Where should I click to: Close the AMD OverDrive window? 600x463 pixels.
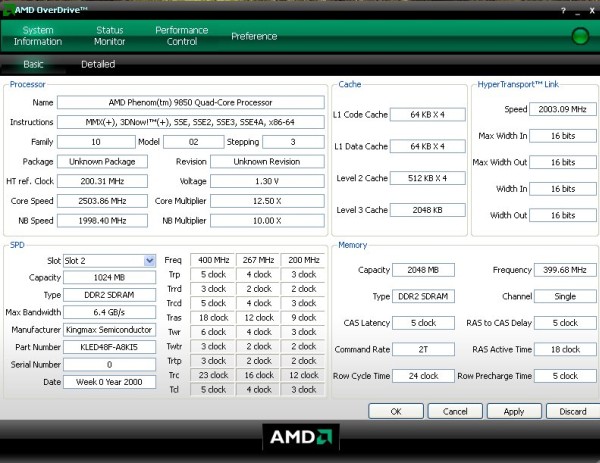click(x=592, y=11)
